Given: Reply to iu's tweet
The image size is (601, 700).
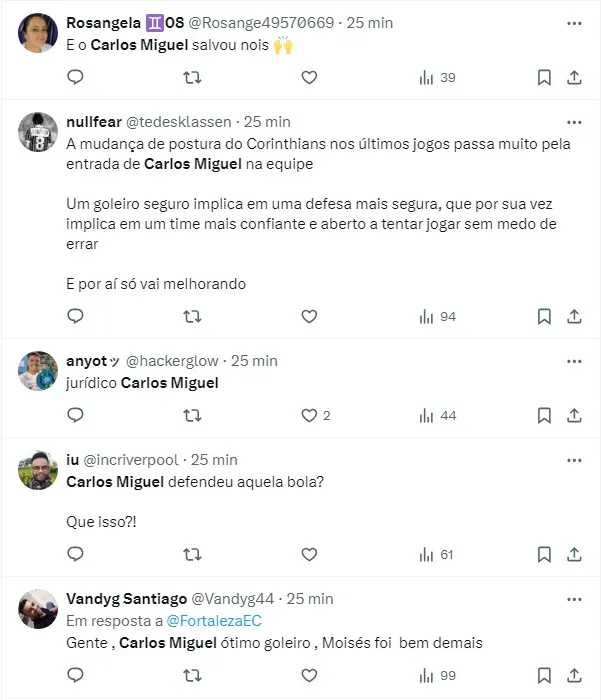Looking at the screenshot, I should coord(75,554).
